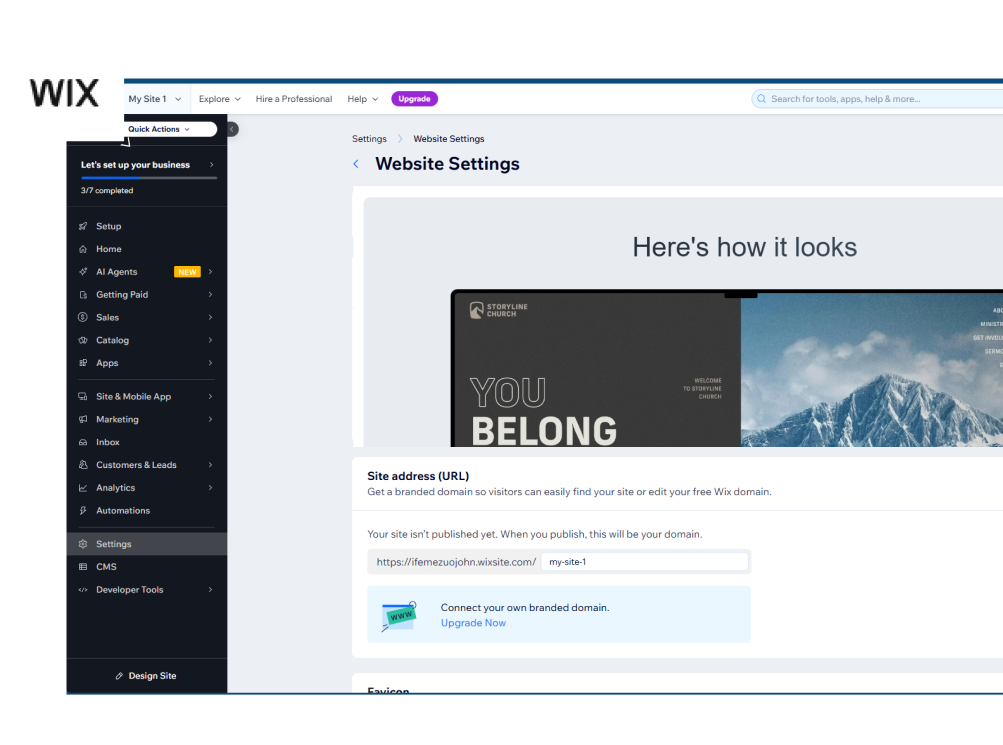Click the Home house icon
This screenshot has height=745, width=1003.
pos(83,249)
